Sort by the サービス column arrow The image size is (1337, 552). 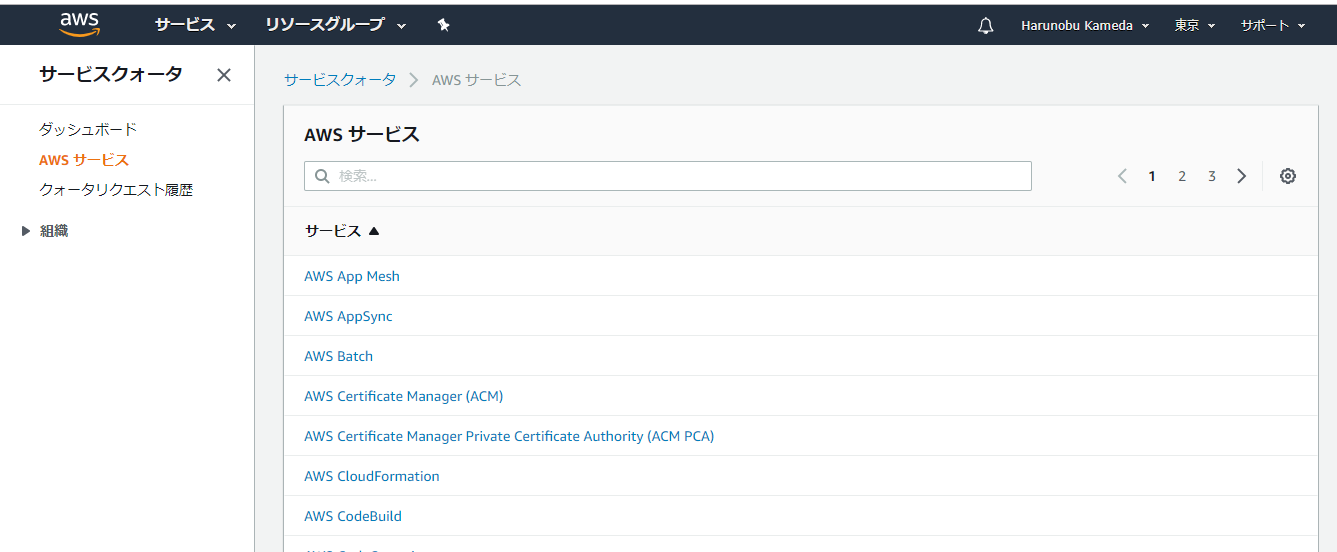pos(374,231)
